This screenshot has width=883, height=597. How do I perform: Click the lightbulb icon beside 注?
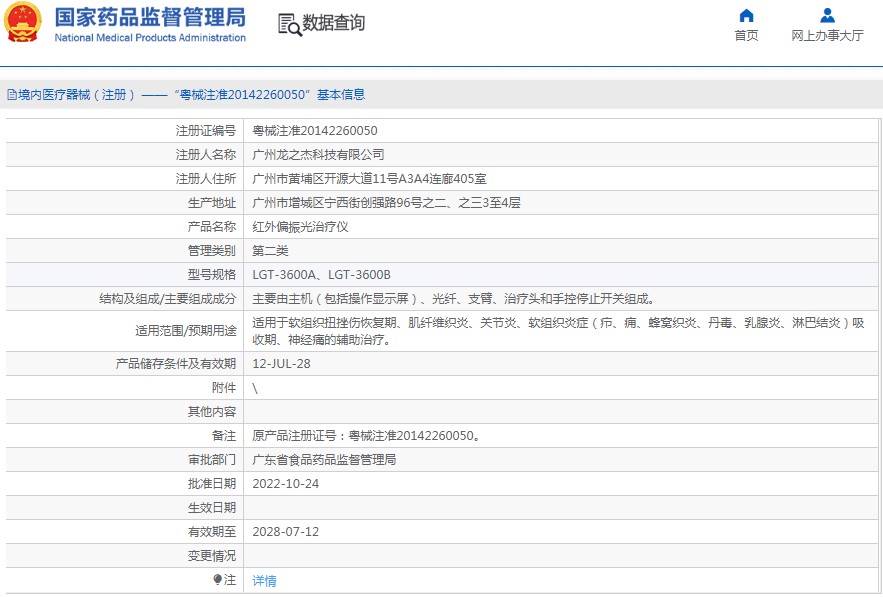218,580
